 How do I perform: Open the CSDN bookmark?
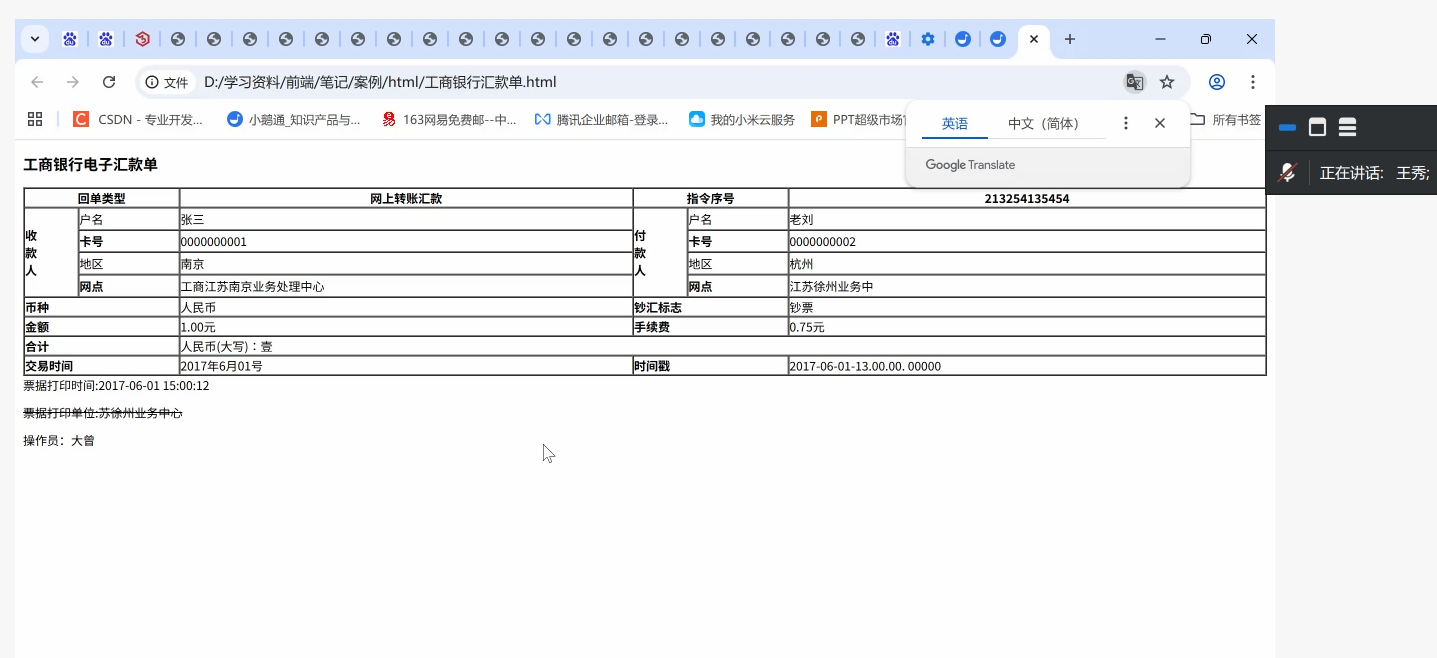(x=139, y=119)
